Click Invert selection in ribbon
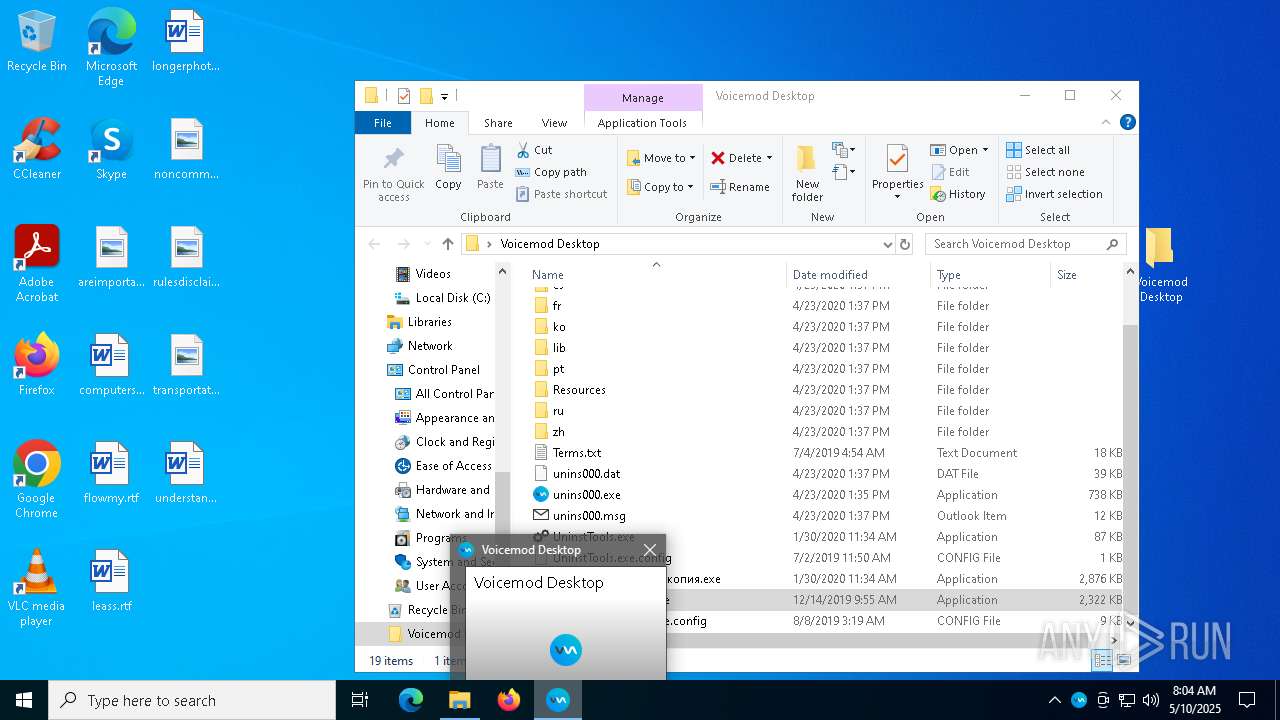 [1054, 194]
